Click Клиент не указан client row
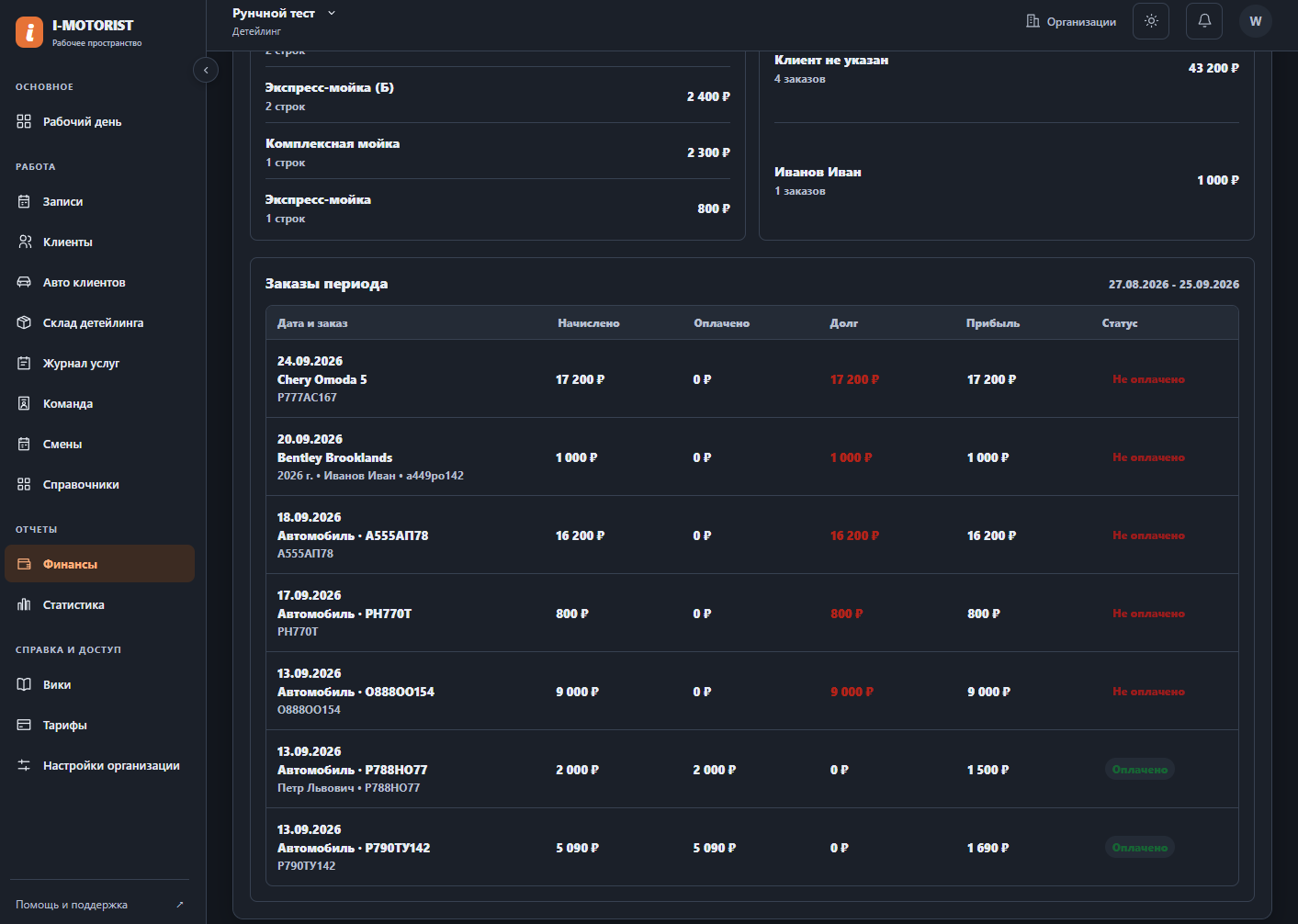 [1007, 69]
